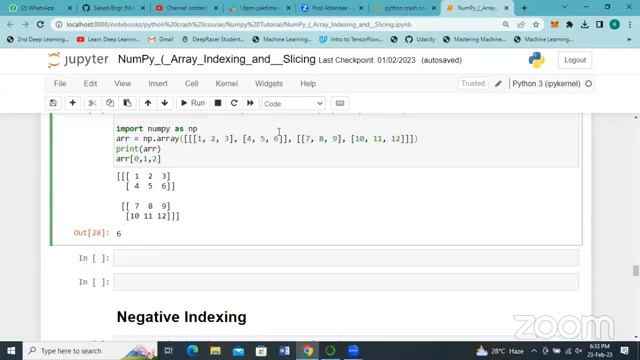
Task: Open the Udacity bookmark
Action: pos(420,40)
